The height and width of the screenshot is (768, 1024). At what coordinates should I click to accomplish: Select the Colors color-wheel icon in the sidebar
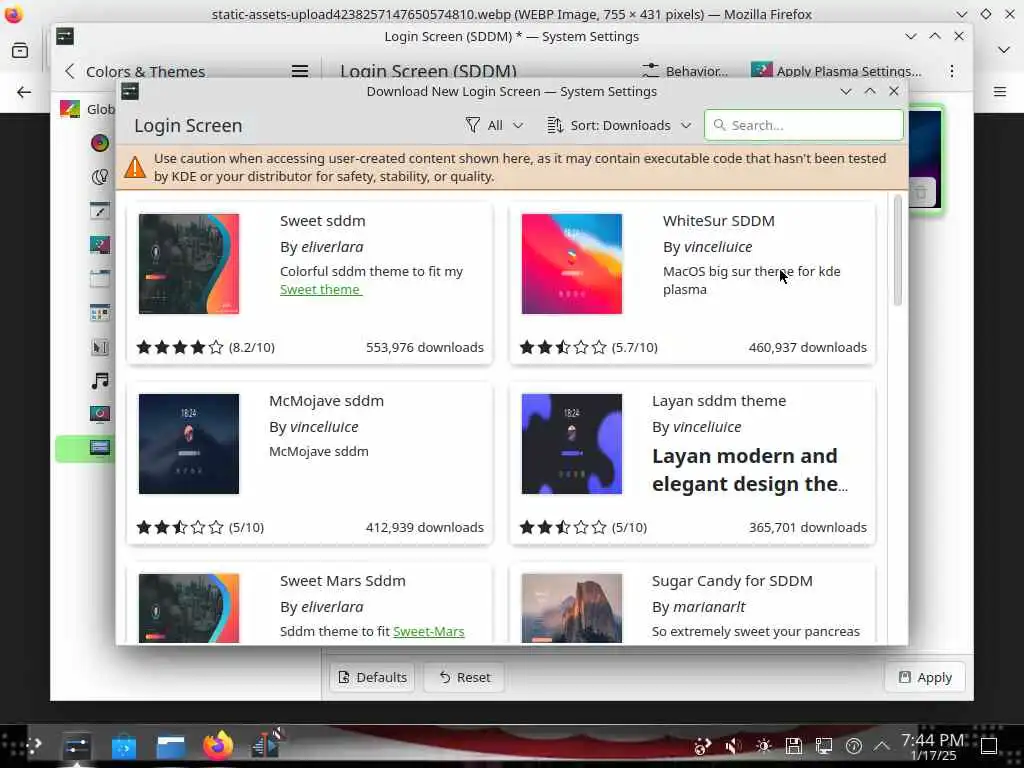100,142
